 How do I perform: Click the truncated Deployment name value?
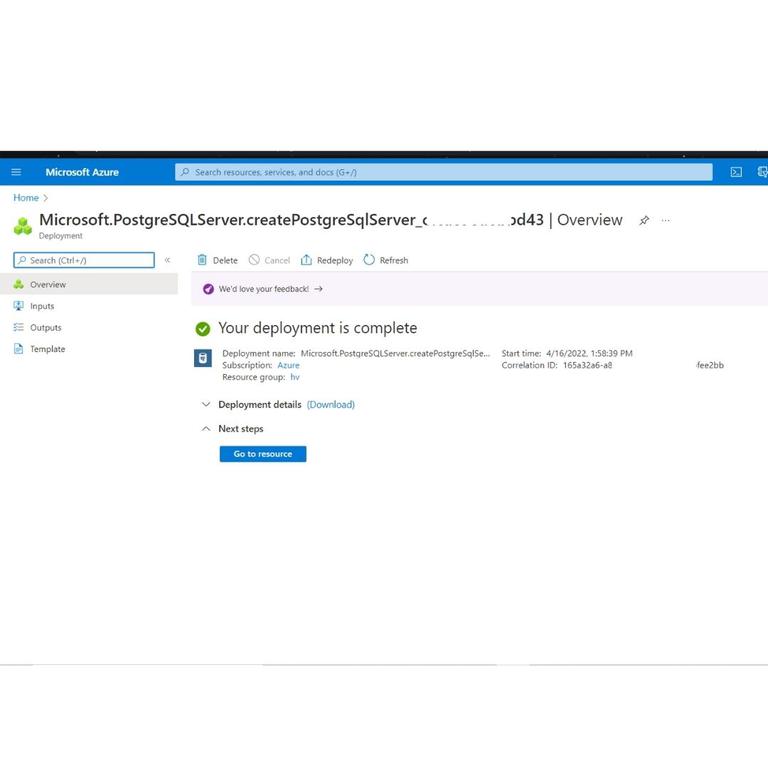pos(395,353)
